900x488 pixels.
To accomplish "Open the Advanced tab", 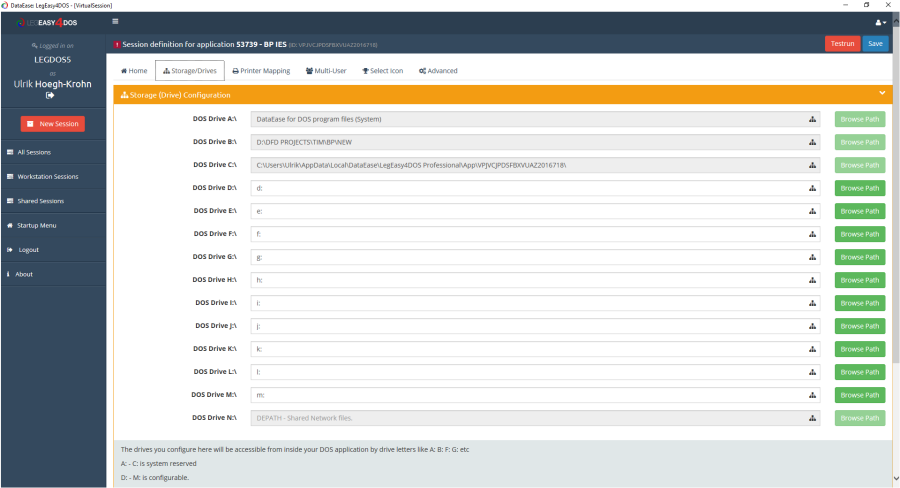I will (x=438, y=71).
